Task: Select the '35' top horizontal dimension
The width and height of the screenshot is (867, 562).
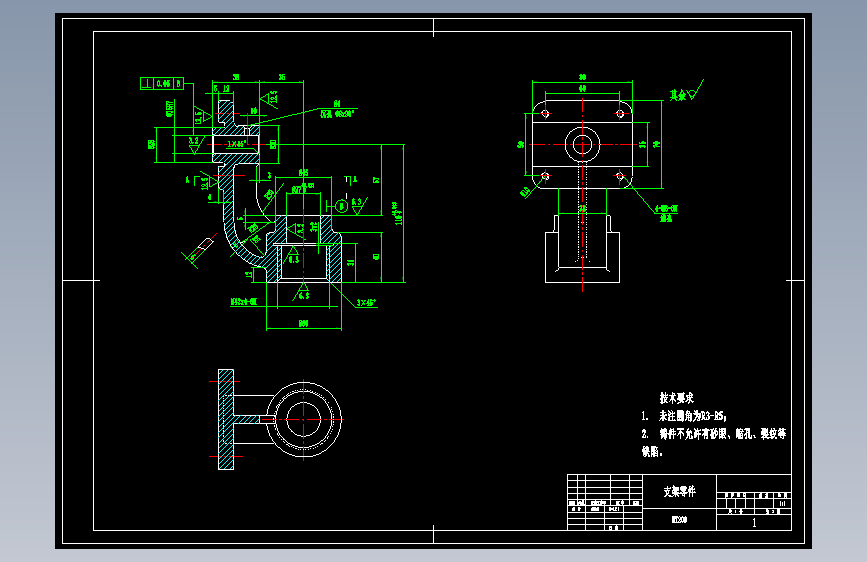Action: 281,77
